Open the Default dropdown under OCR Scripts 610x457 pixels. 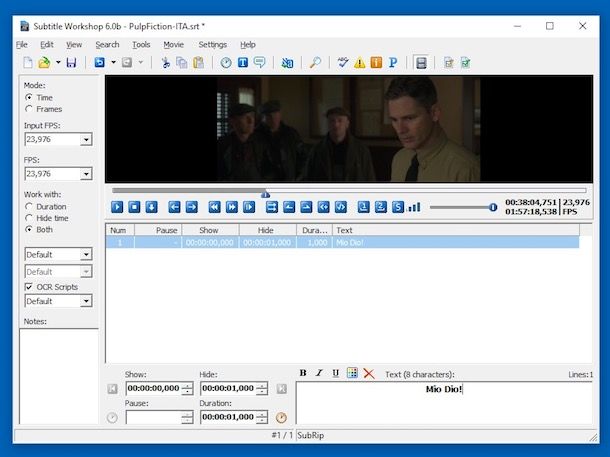[86, 301]
